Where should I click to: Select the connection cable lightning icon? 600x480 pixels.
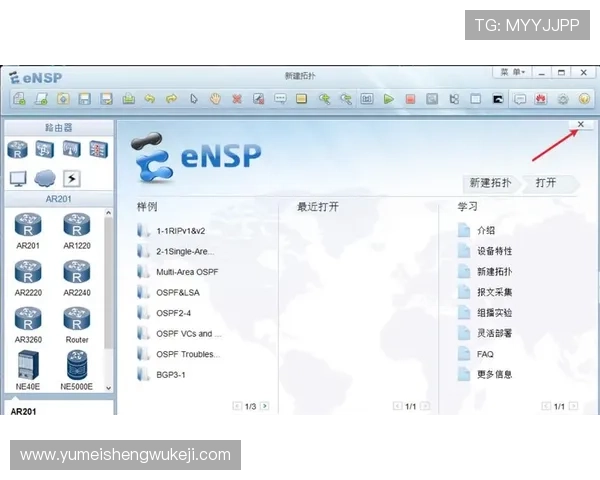pos(72,179)
